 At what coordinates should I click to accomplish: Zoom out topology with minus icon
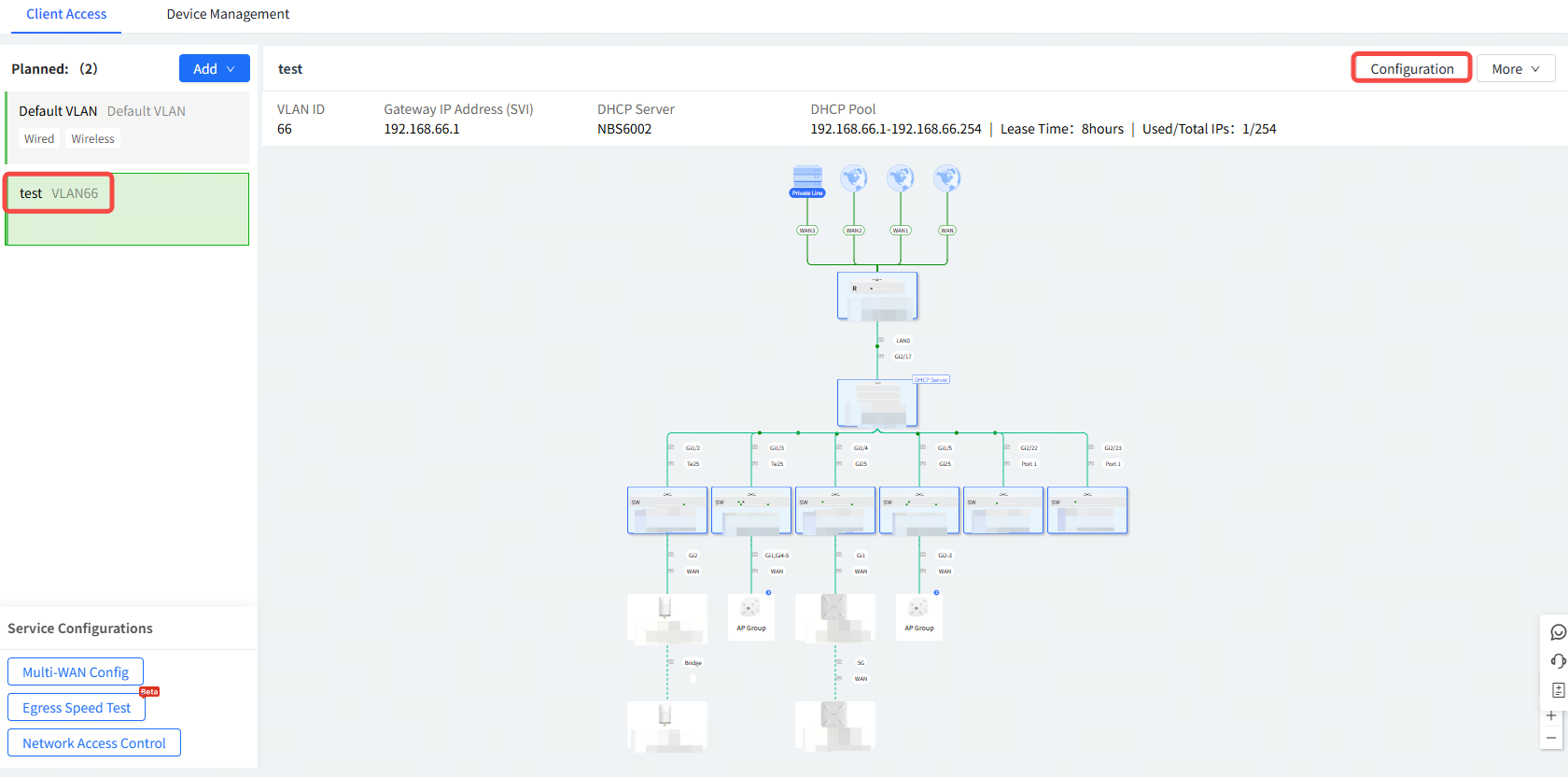coord(1551,738)
